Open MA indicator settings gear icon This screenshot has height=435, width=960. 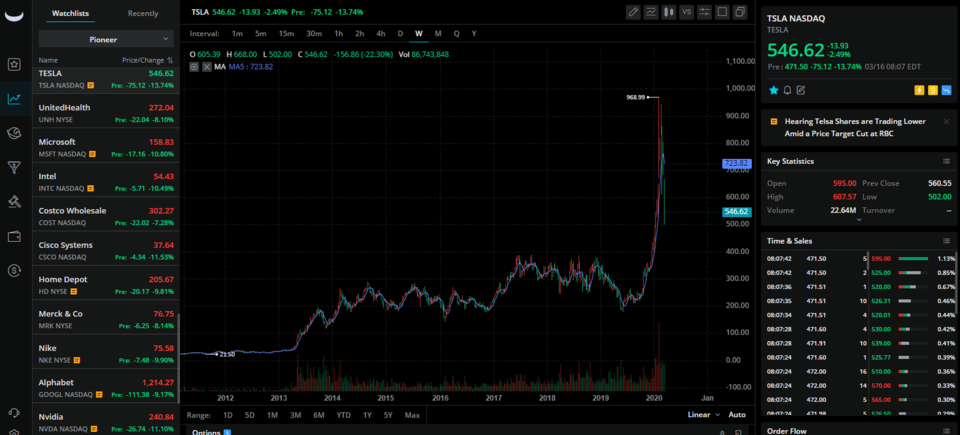click(x=194, y=67)
